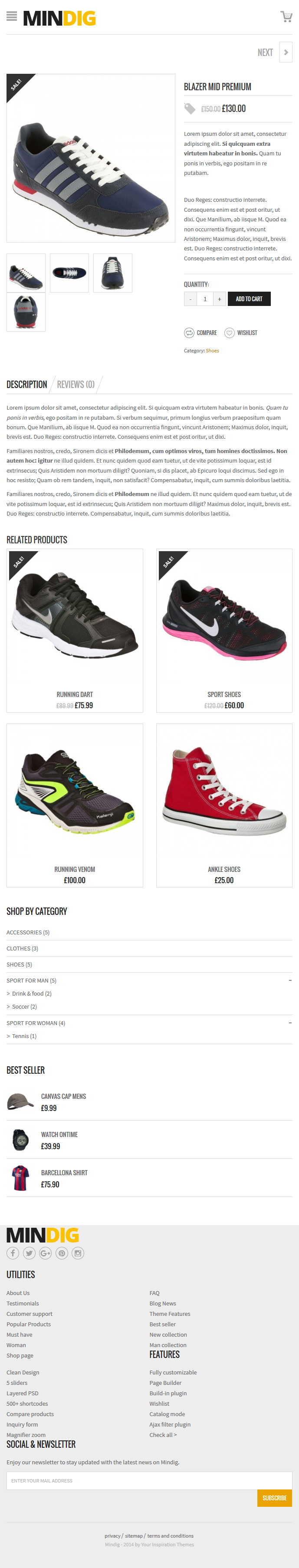Select the Description tab
This screenshot has height=1568, width=299.
(x=27, y=384)
